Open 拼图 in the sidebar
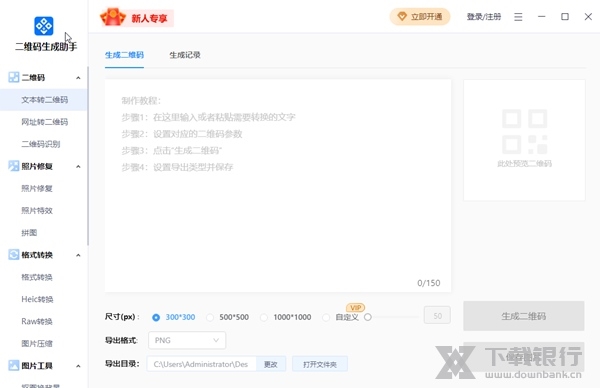This screenshot has height=388, width=600. point(44,233)
